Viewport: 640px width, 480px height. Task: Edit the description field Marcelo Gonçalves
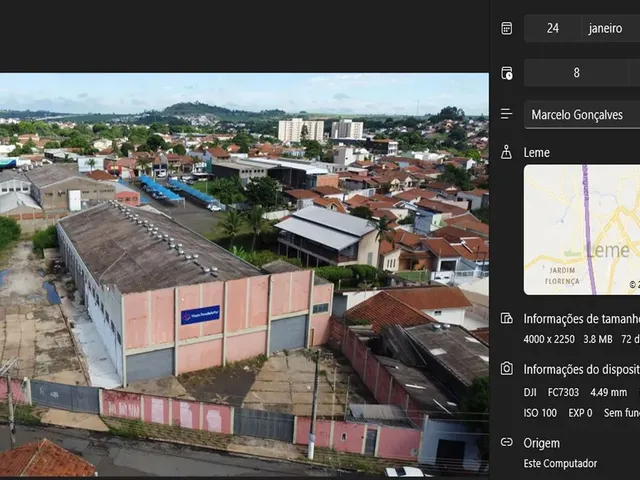(x=582, y=115)
